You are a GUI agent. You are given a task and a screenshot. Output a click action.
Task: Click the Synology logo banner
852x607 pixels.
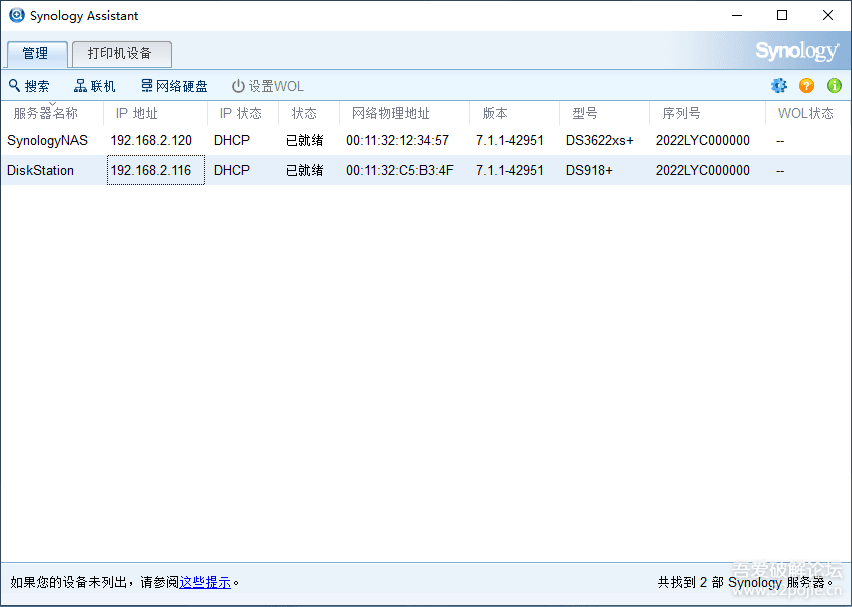[x=797, y=52]
